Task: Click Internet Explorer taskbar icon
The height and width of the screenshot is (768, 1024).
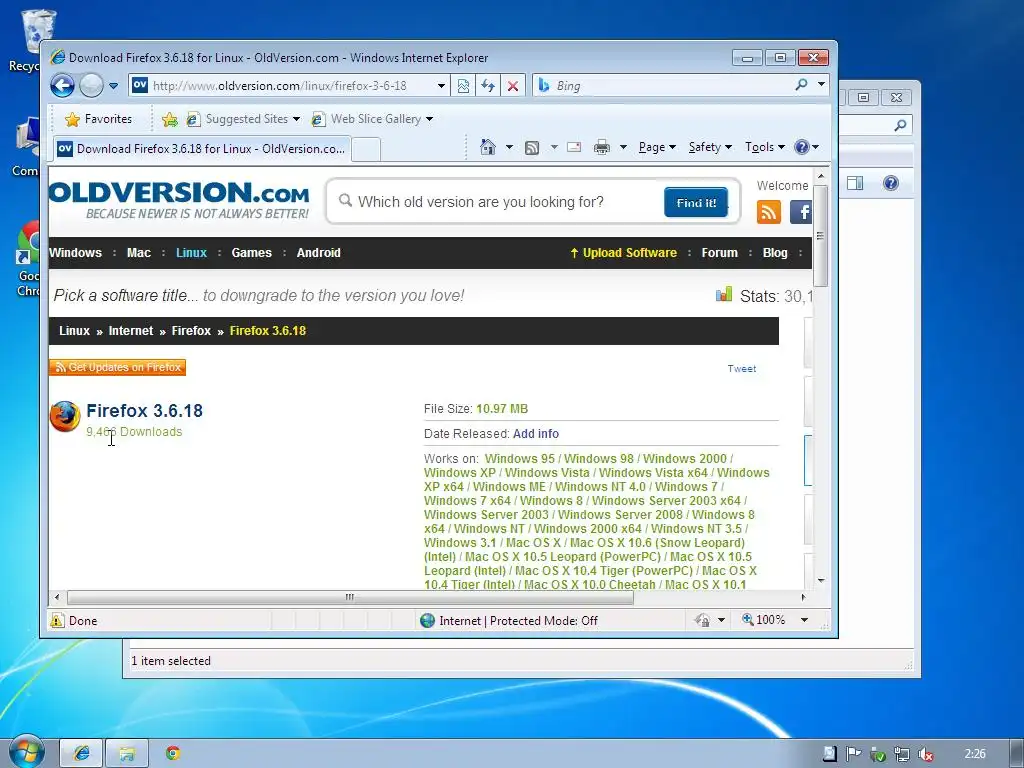Action: [82, 754]
